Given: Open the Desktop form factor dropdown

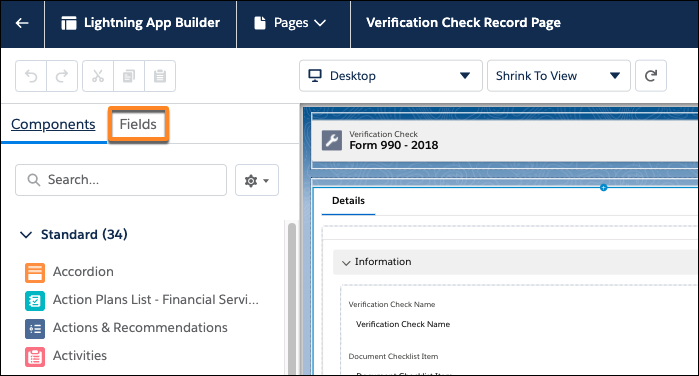Looking at the screenshot, I should pyautogui.click(x=391, y=76).
